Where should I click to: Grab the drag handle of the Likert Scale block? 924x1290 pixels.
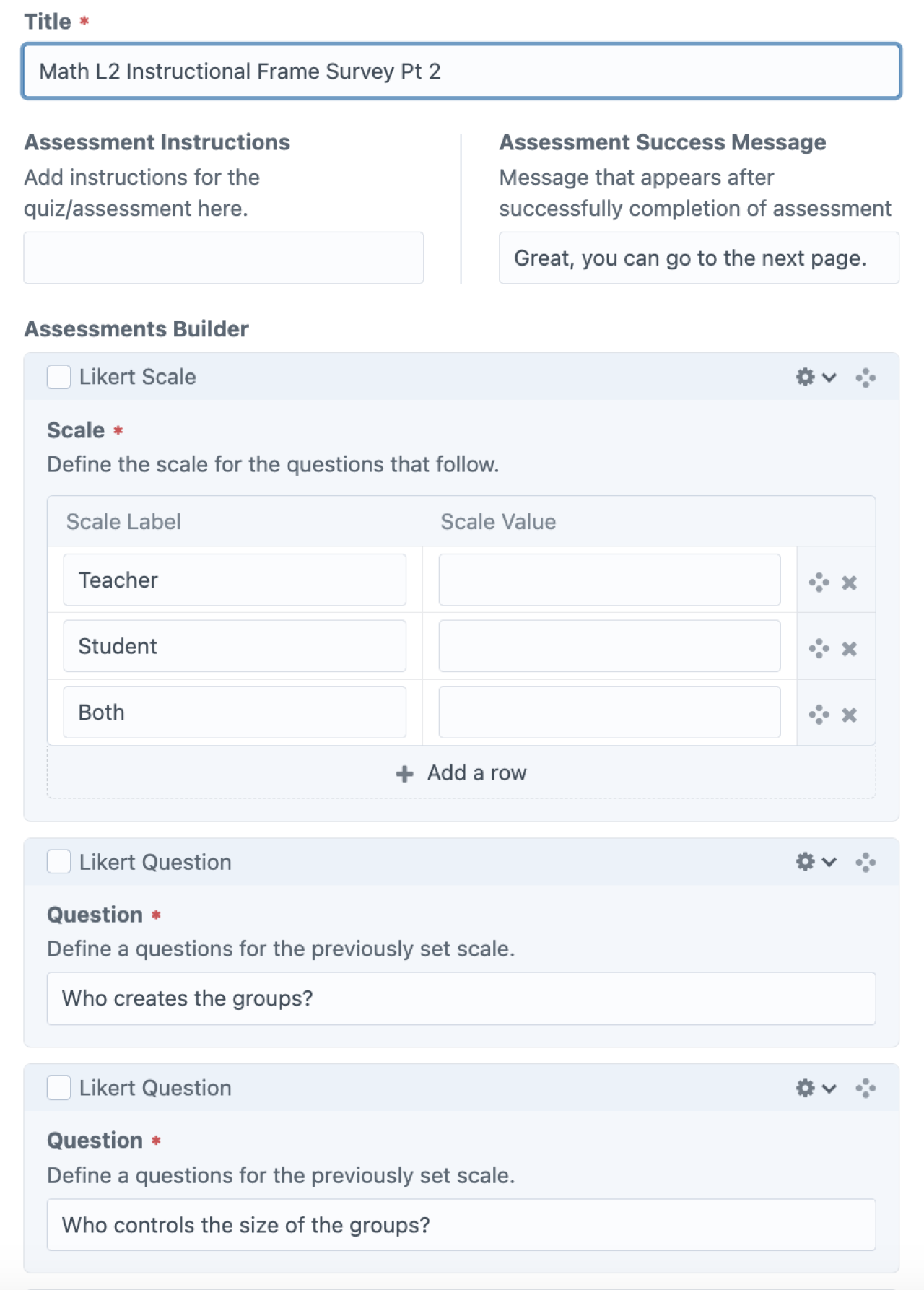[x=866, y=377]
